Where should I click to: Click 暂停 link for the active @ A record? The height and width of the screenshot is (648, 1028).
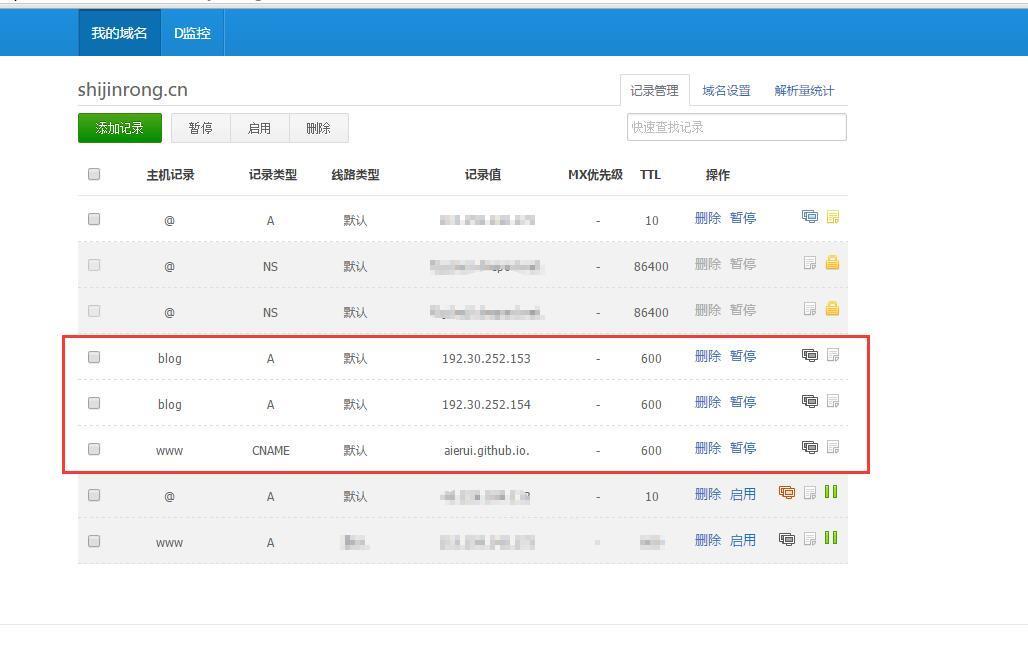tap(743, 218)
